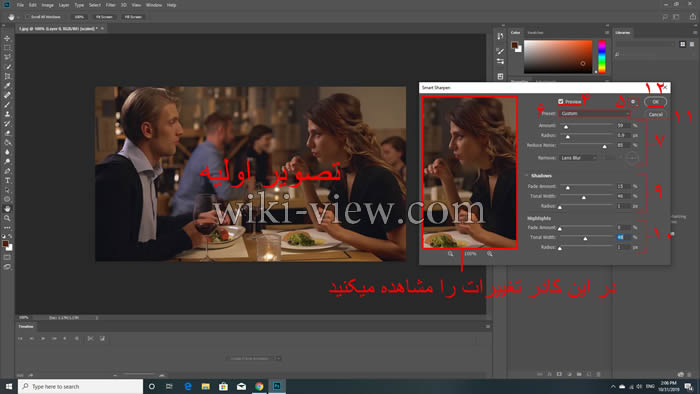Select the Crop tool
The width and height of the screenshot is (700, 394).
point(7,76)
